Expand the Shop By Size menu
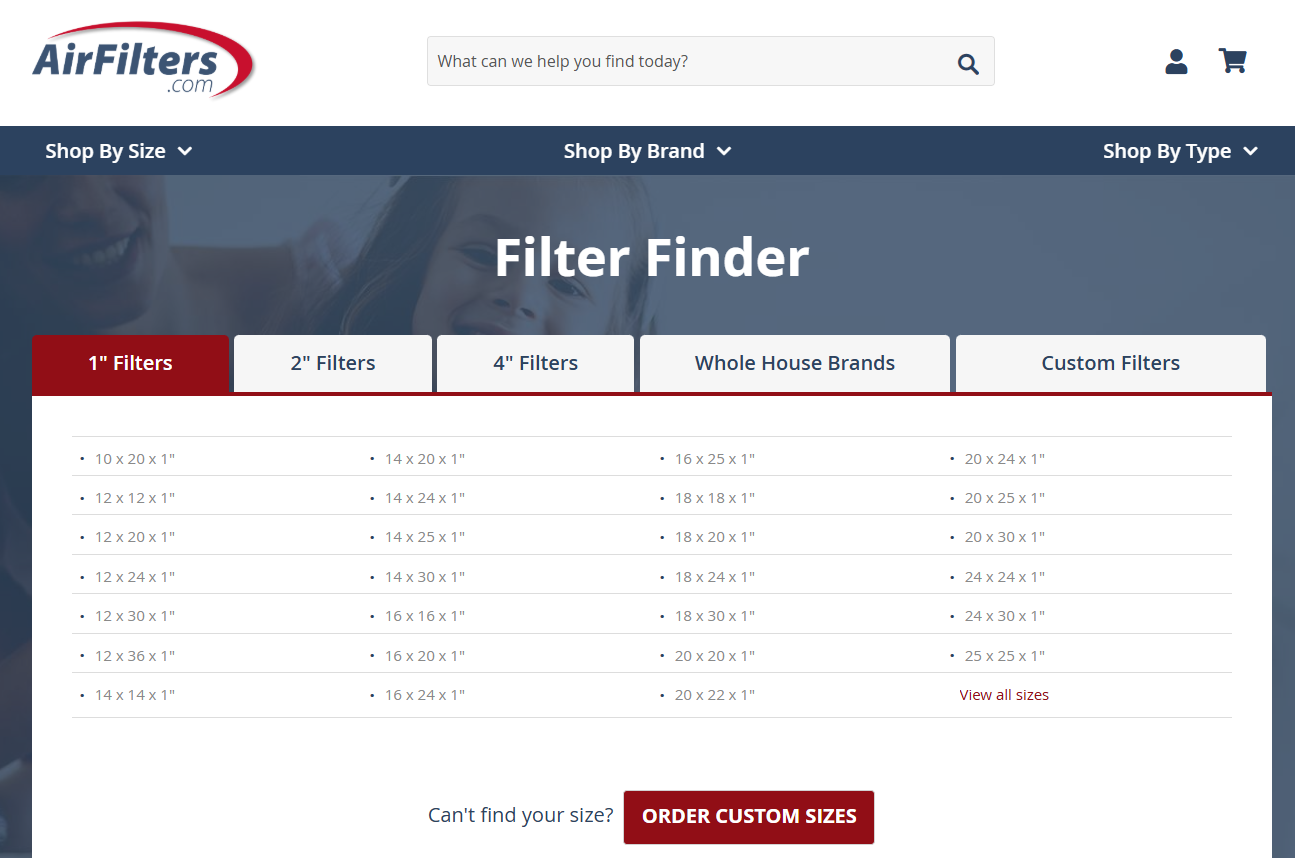 pyautogui.click(x=118, y=151)
